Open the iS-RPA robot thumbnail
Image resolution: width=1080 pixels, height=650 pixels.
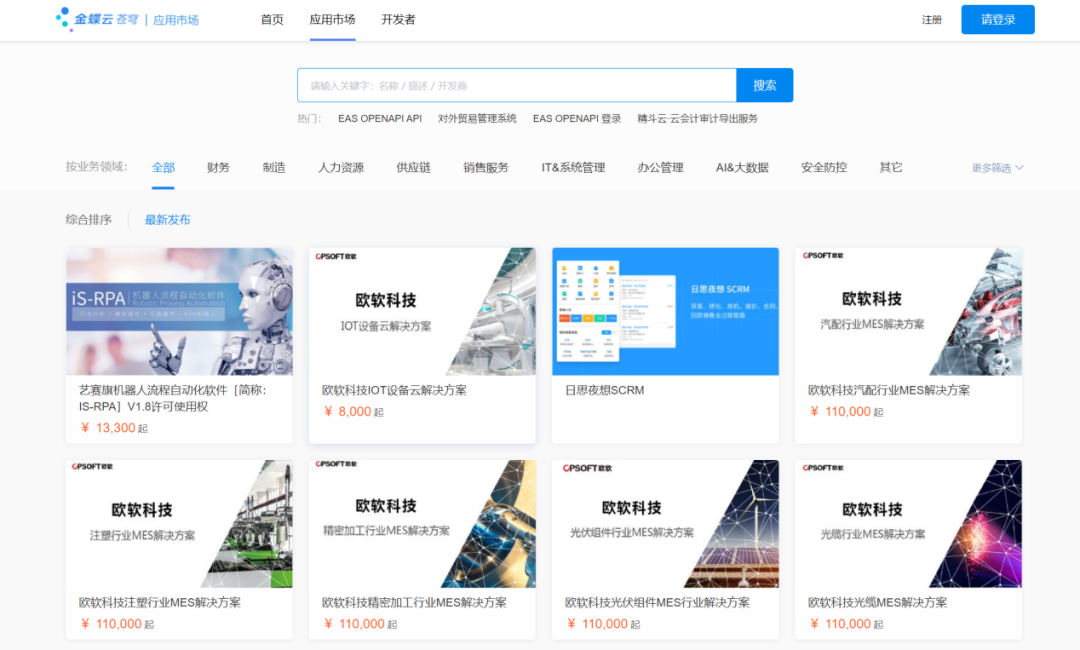(179, 311)
